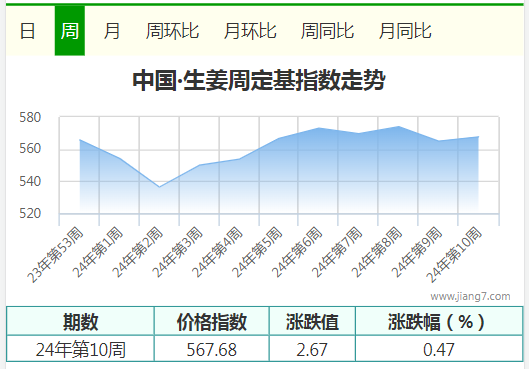Screen dimensions: 529x369
Task: Click x-axis label 24年第1周
Action: (x=97, y=252)
